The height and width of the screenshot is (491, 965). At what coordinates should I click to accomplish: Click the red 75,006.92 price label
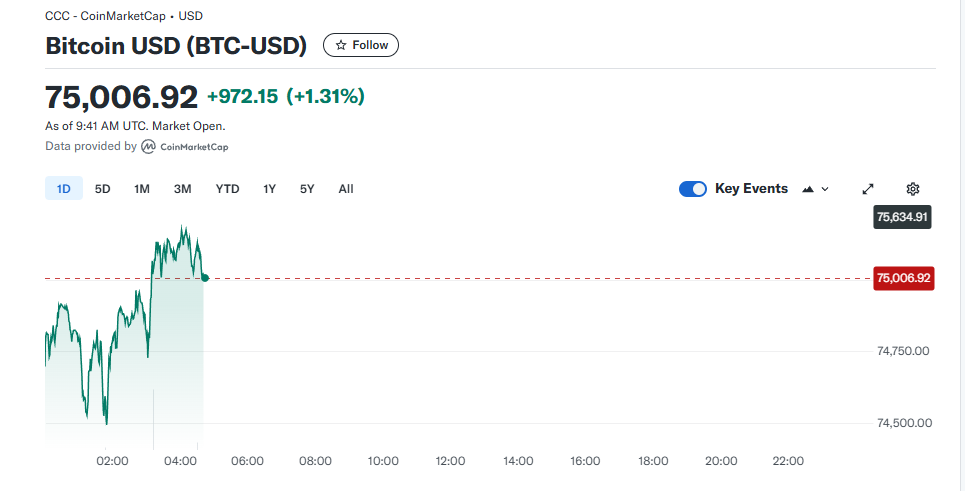903,278
